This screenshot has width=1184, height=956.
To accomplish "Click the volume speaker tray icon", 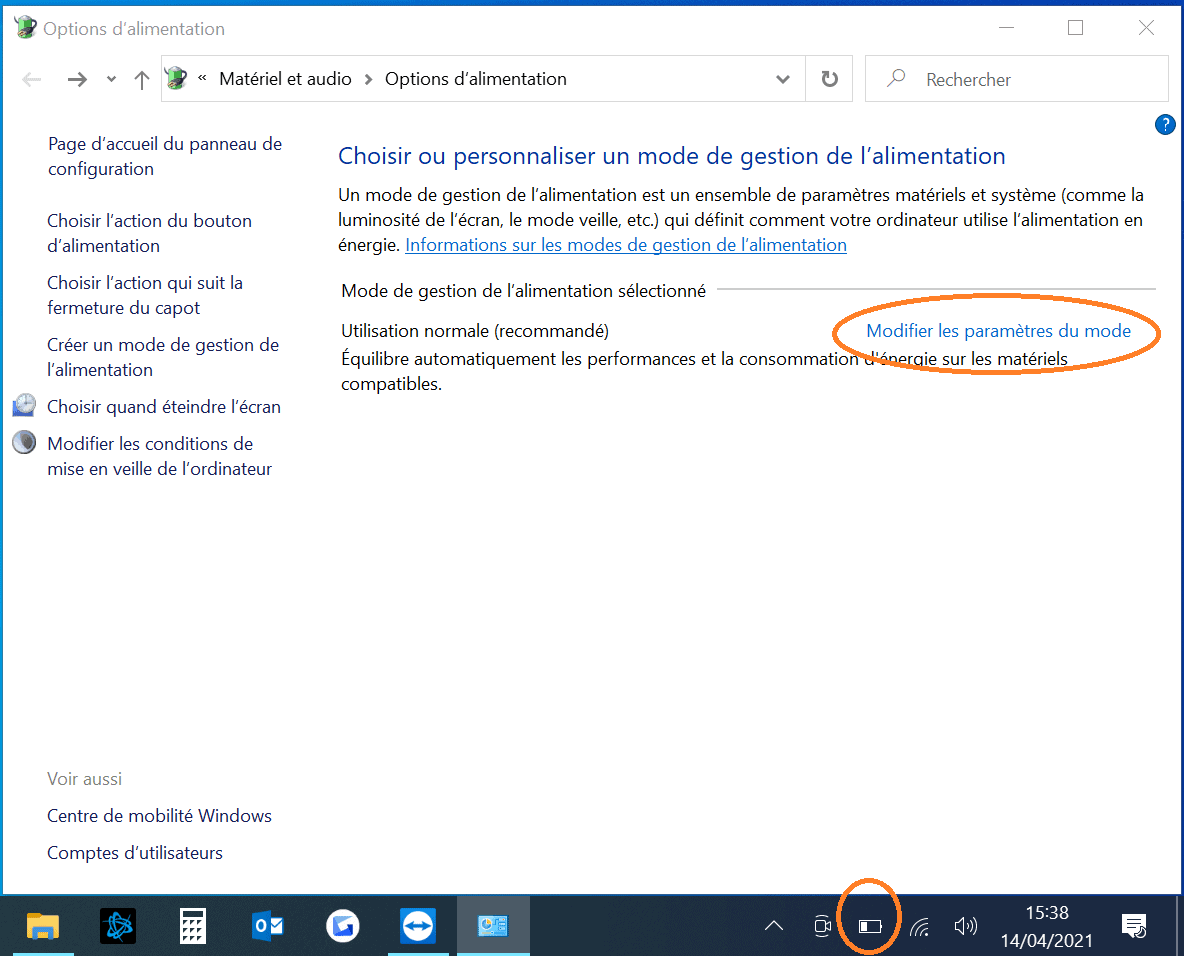I will click(x=966, y=926).
